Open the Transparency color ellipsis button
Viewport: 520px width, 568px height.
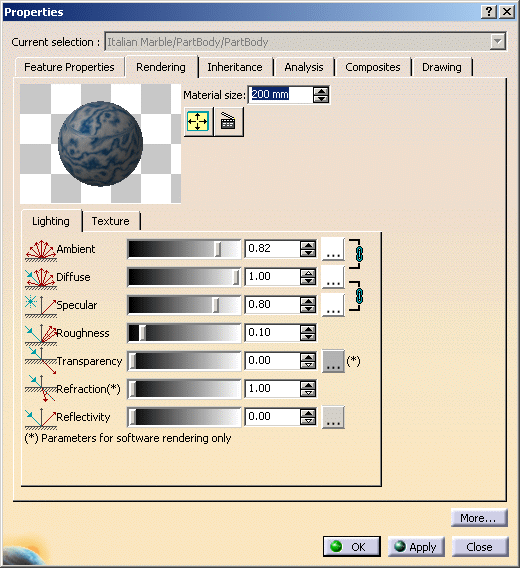coord(333,361)
